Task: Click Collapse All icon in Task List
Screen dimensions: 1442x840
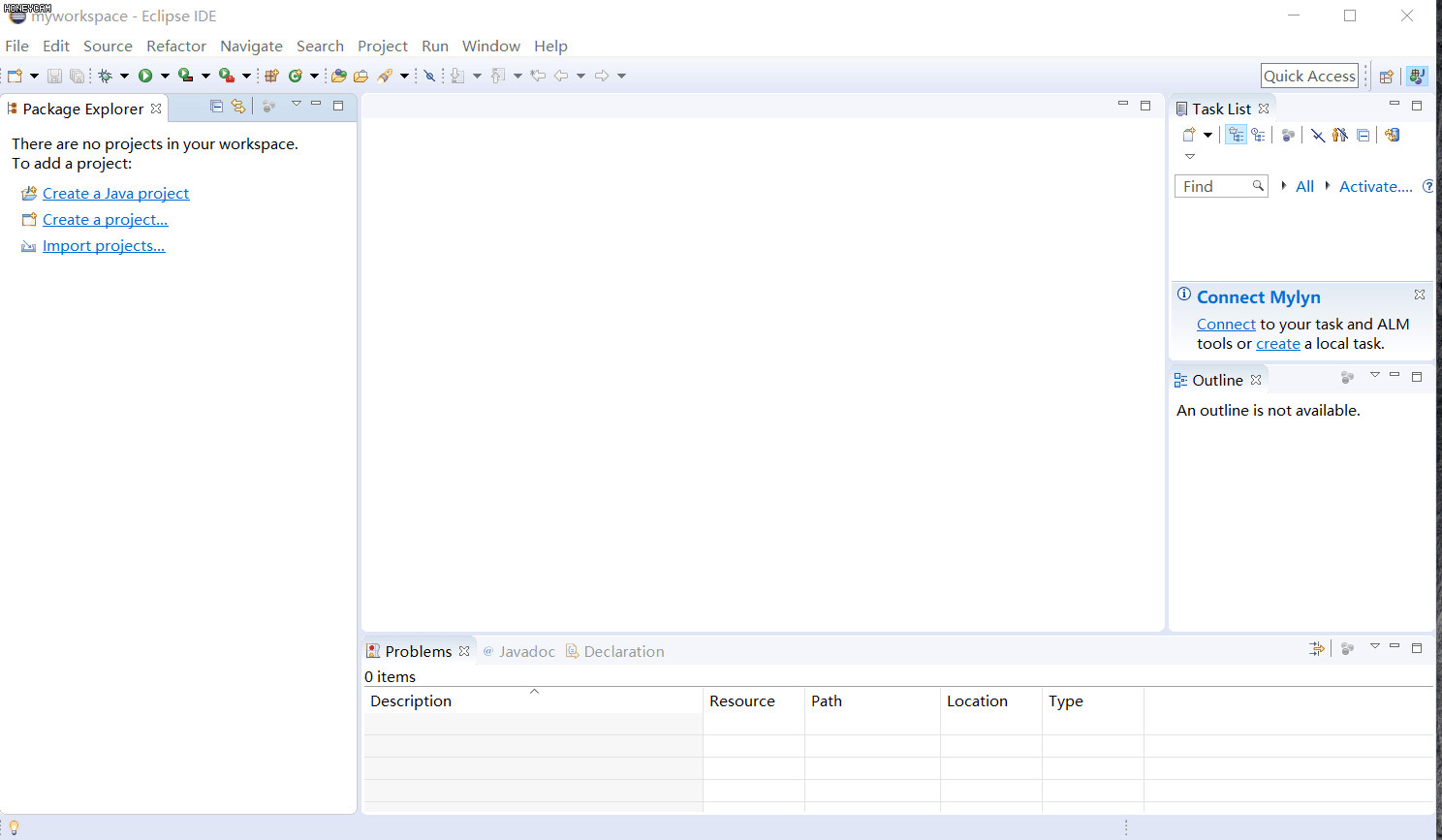Action: 1363,135
